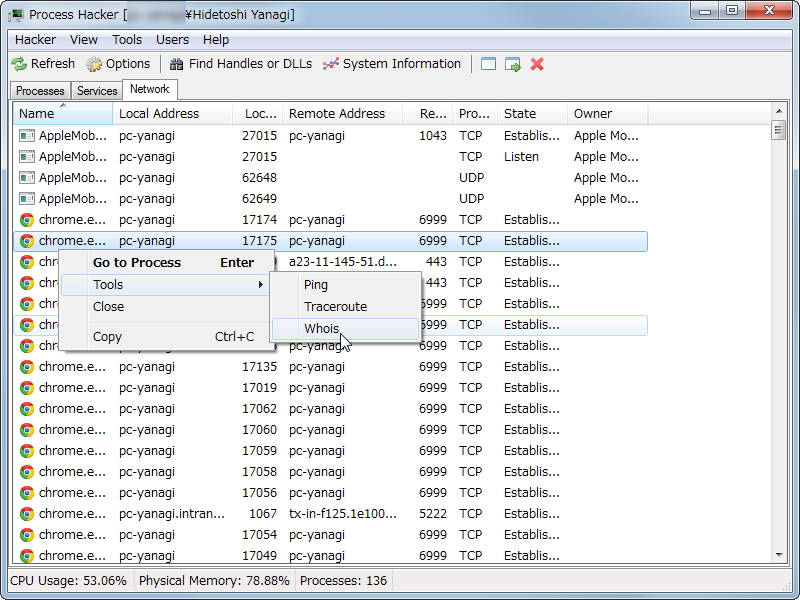This screenshot has height=600, width=800.
Task: Click Chrome icon in port 17019 row
Action: (x=27, y=388)
